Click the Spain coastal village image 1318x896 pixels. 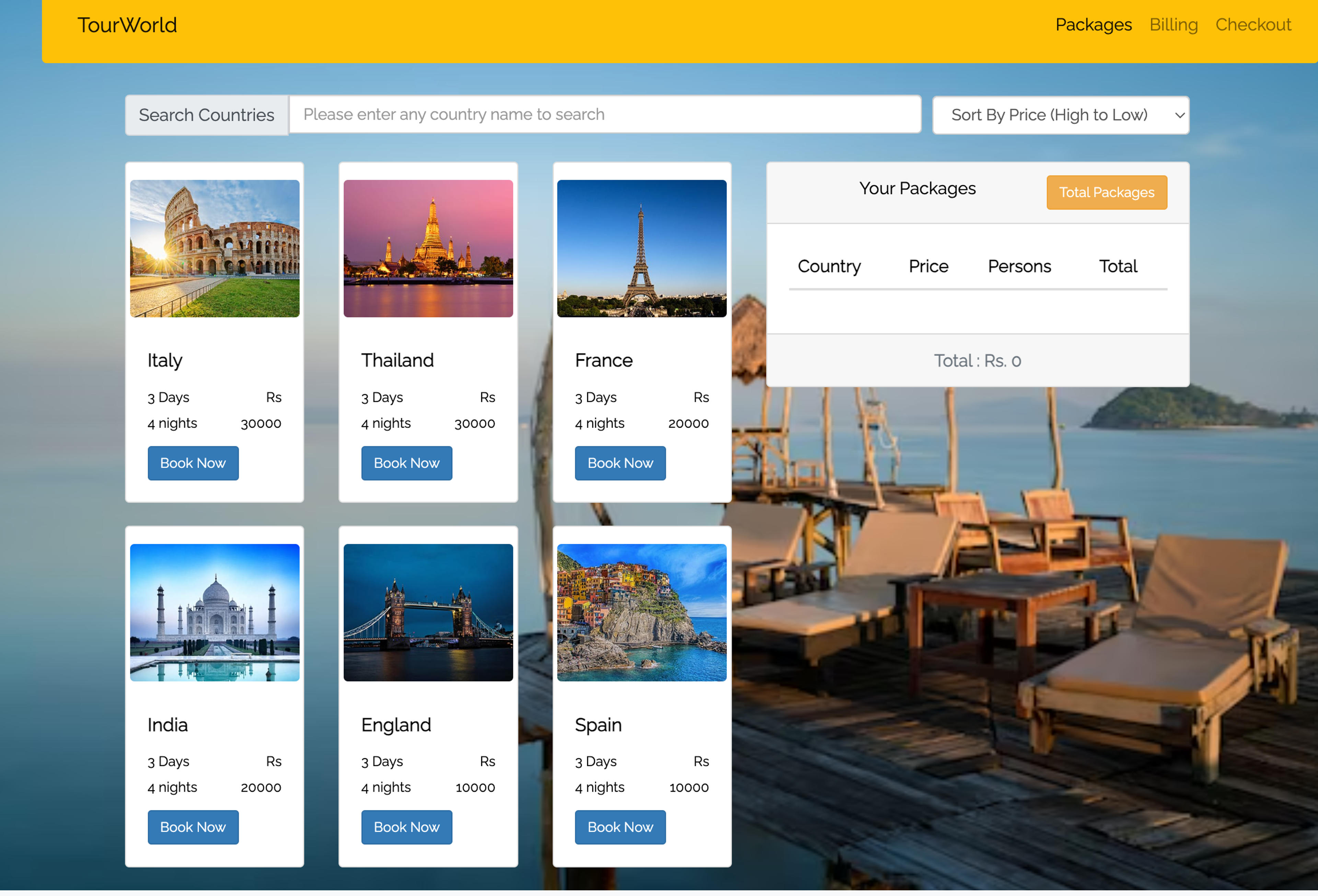coord(641,613)
